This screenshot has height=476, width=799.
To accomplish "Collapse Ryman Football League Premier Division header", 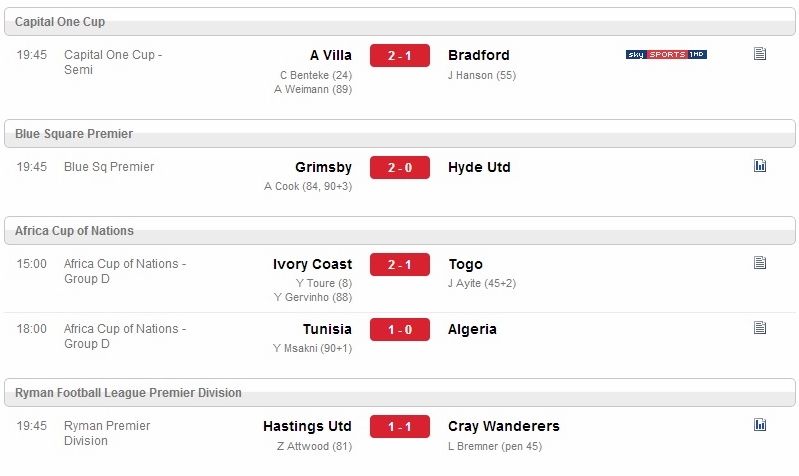I will (x=400, y=393).
